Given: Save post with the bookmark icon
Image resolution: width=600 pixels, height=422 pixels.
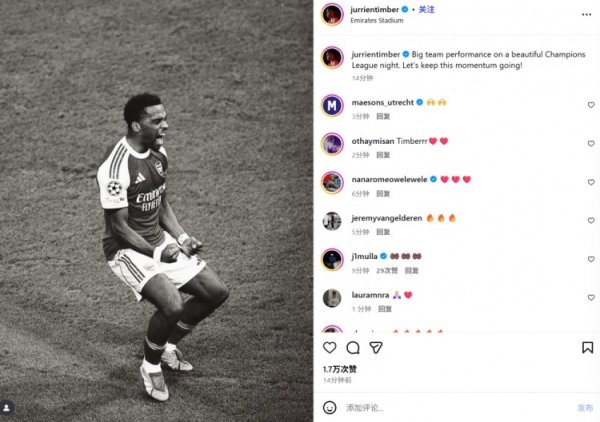Looking at the screenshot, I should 587,347.
